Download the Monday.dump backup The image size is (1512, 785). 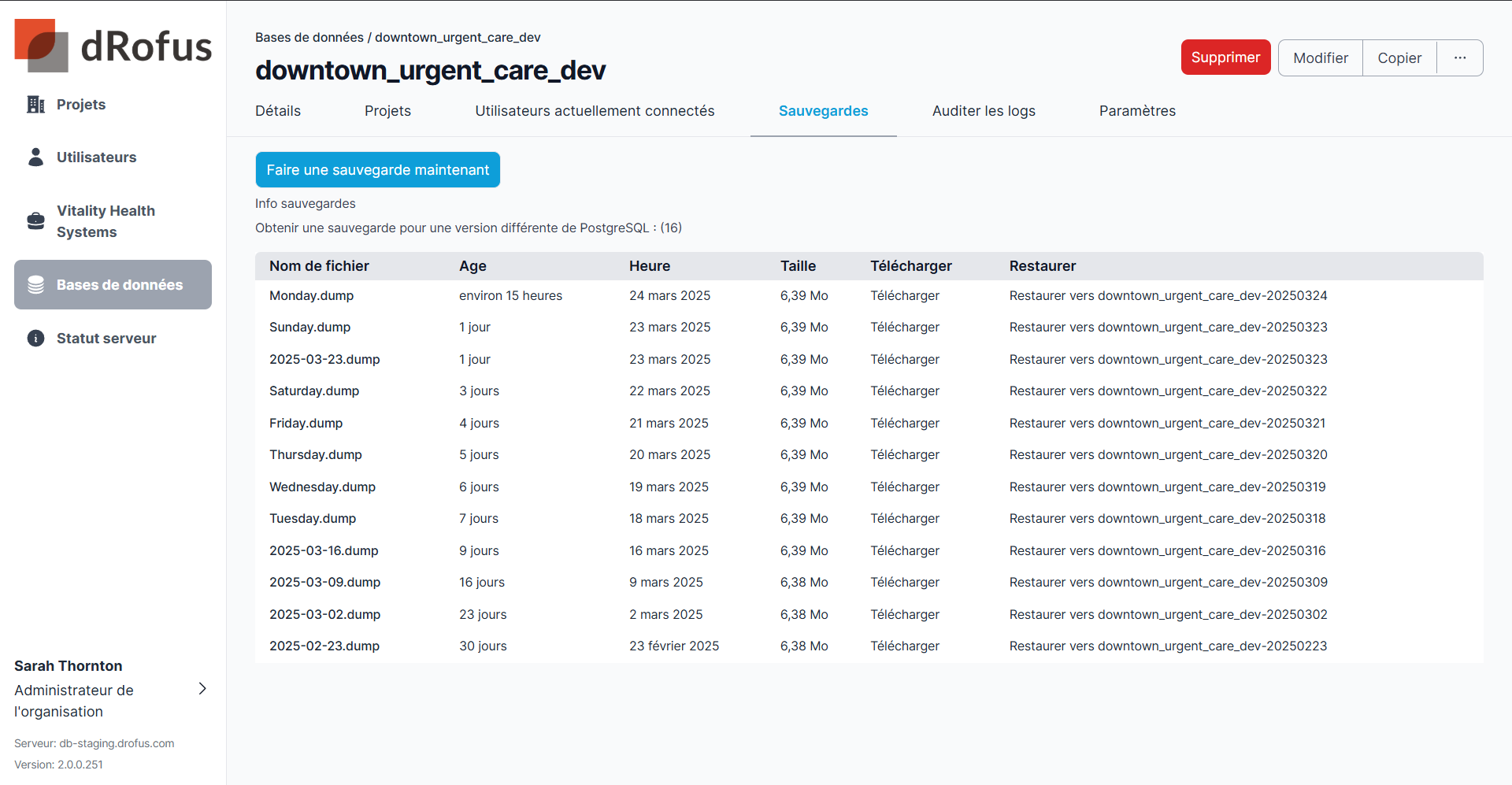[x=904, y=296]
